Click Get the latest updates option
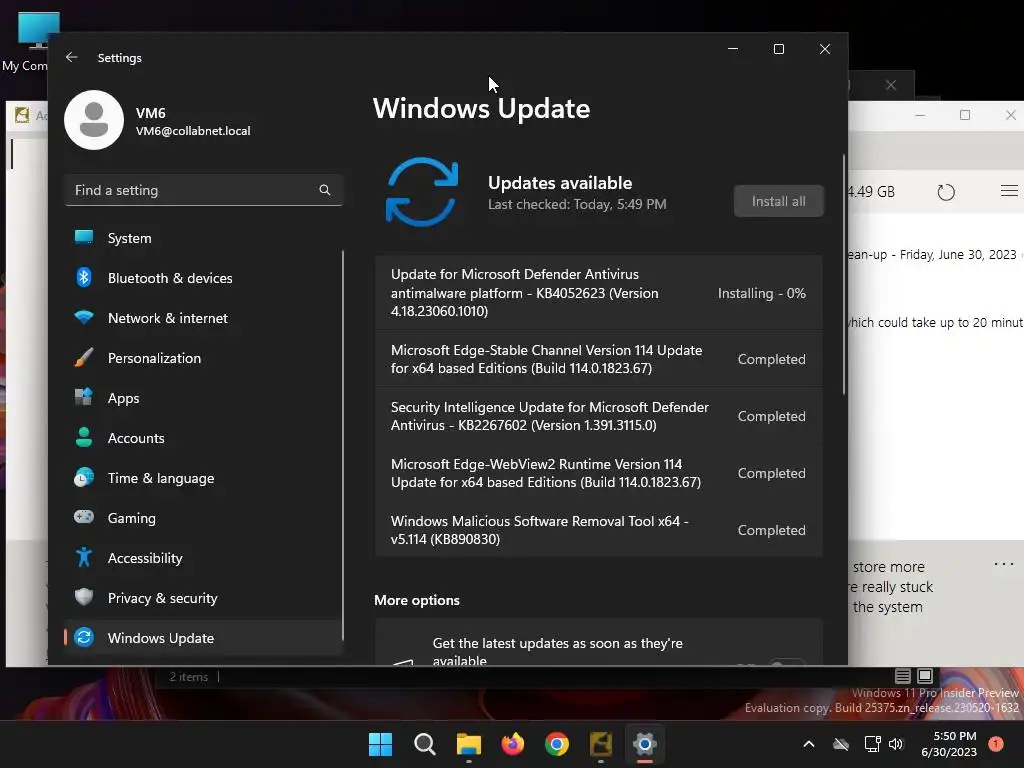 coord(598,643)
